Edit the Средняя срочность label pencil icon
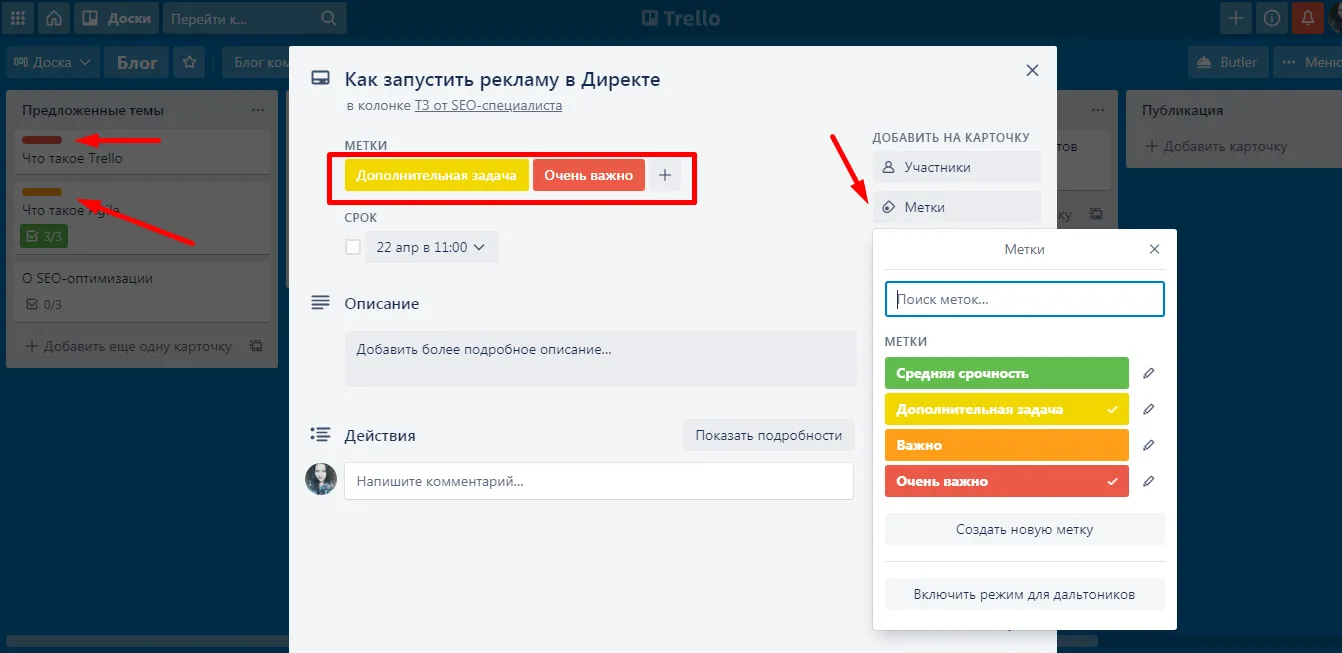Image resolution: width=1342 pixels, height=653 pixels. (1148, 373)
